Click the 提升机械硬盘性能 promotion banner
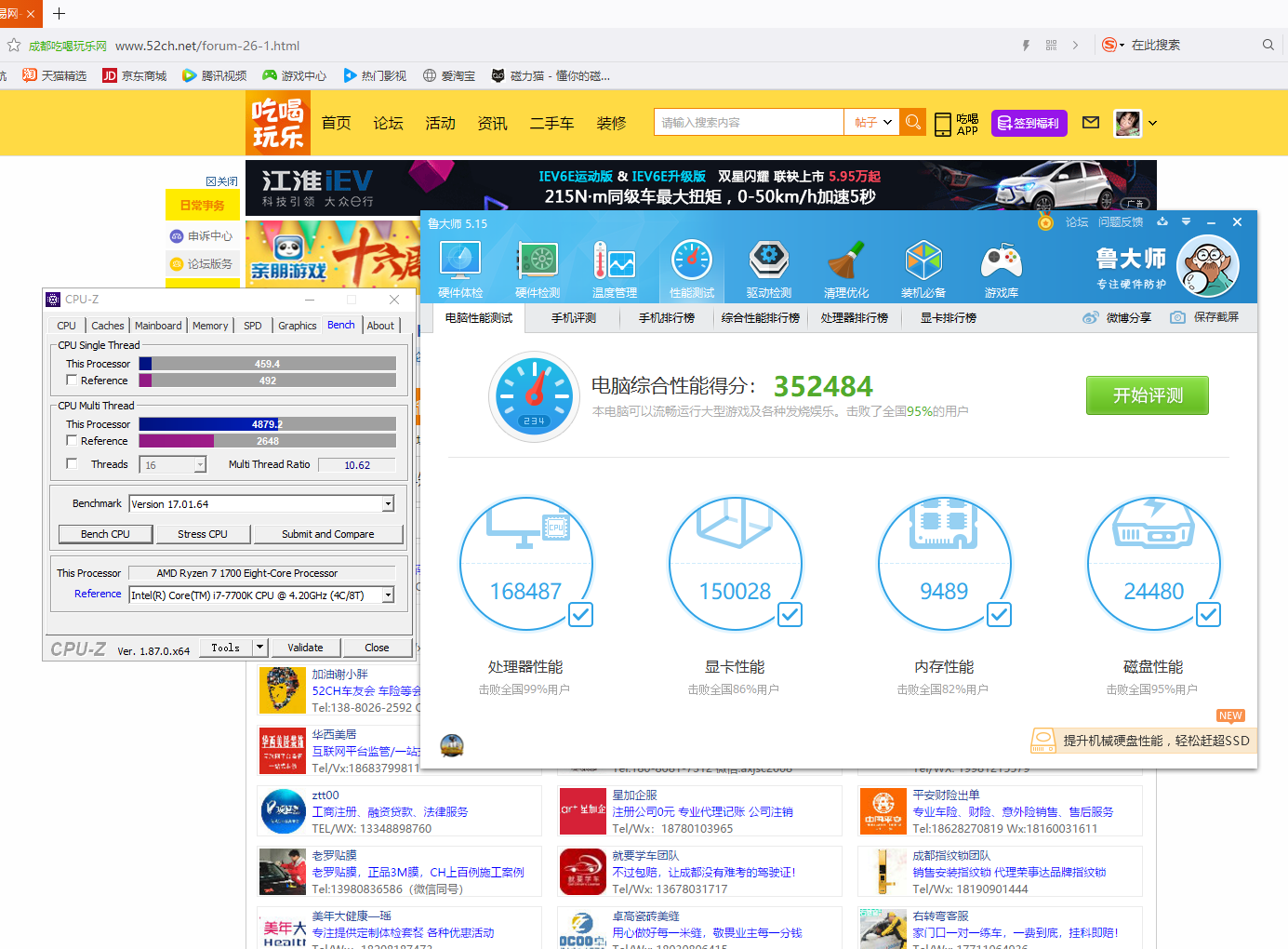 tap(1143, 741)
